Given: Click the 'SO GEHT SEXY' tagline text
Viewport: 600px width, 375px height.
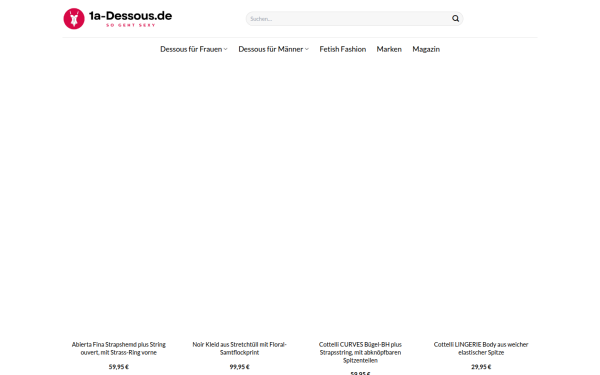Looking at the screenshot, I should tap(130, 25).
